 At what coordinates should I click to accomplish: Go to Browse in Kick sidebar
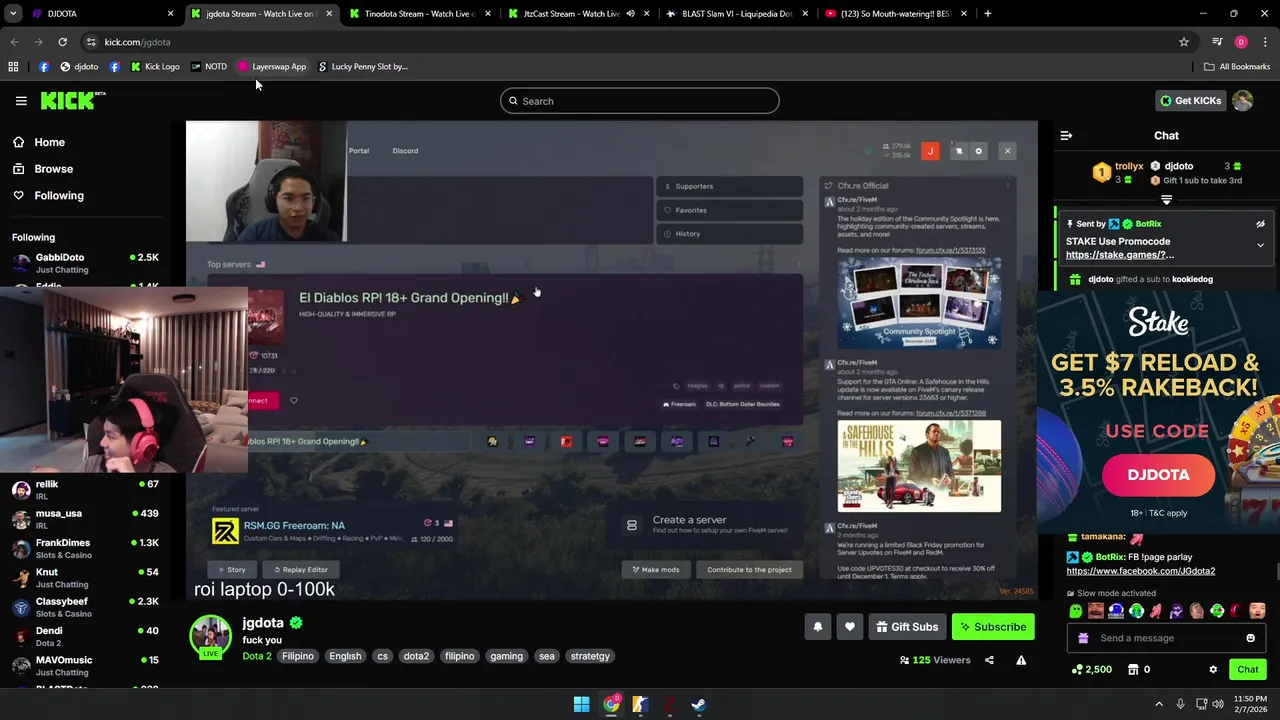pos(53,169)
